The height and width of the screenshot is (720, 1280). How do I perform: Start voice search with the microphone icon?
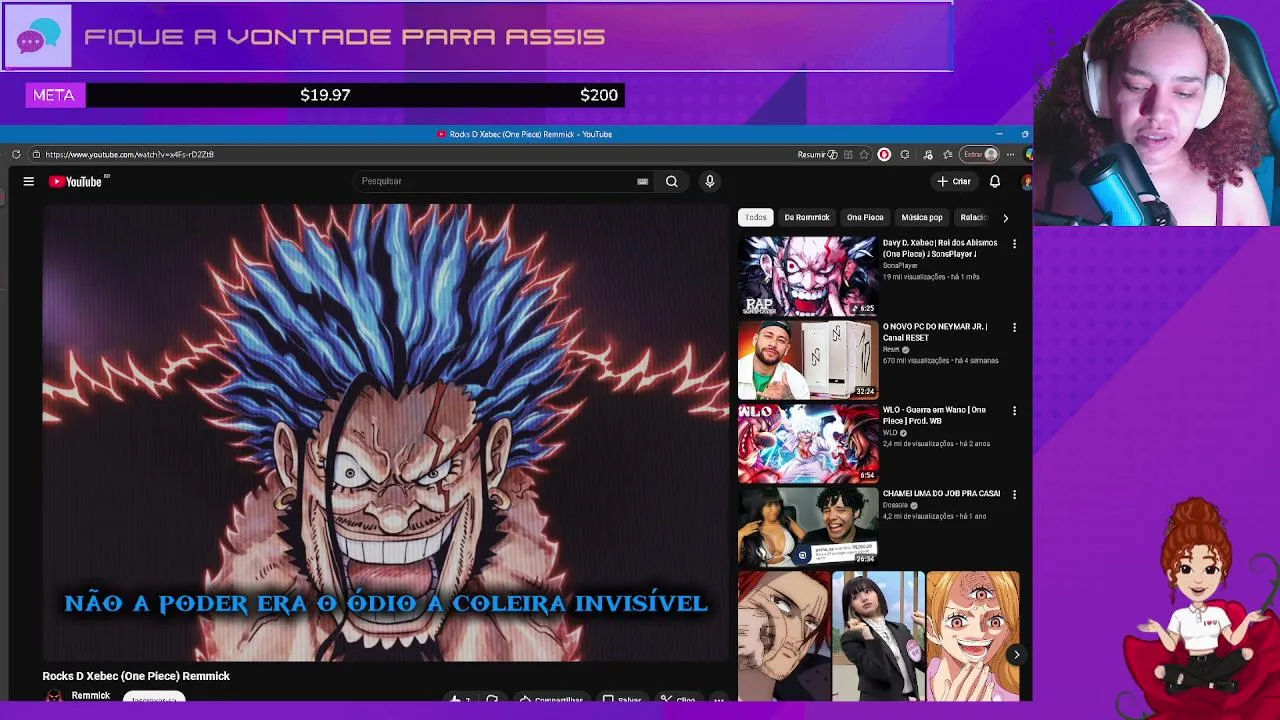pos(709,181)
